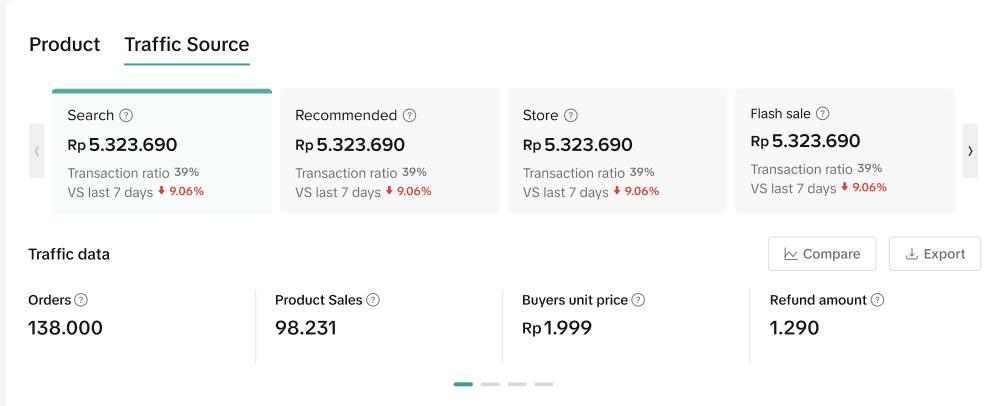
Task: Select the Recommended traffic source card
Action: (x=389, y=151)
